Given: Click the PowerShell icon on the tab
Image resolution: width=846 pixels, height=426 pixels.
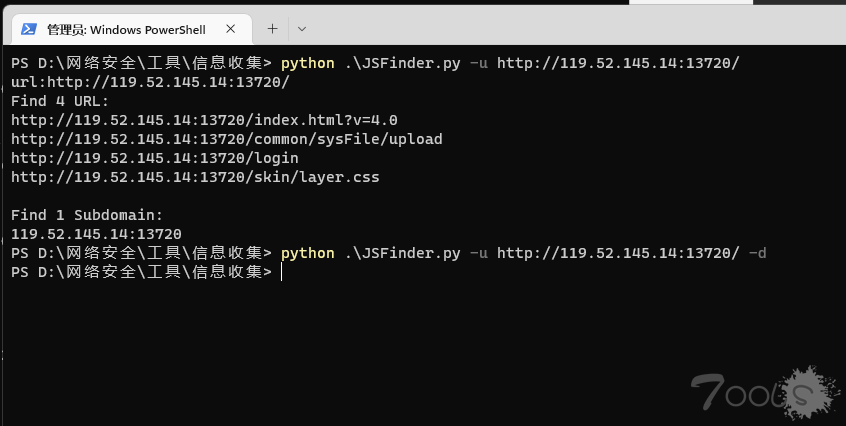Looking at the screenshot, I should pyautogui.click(x=29, y=30).
